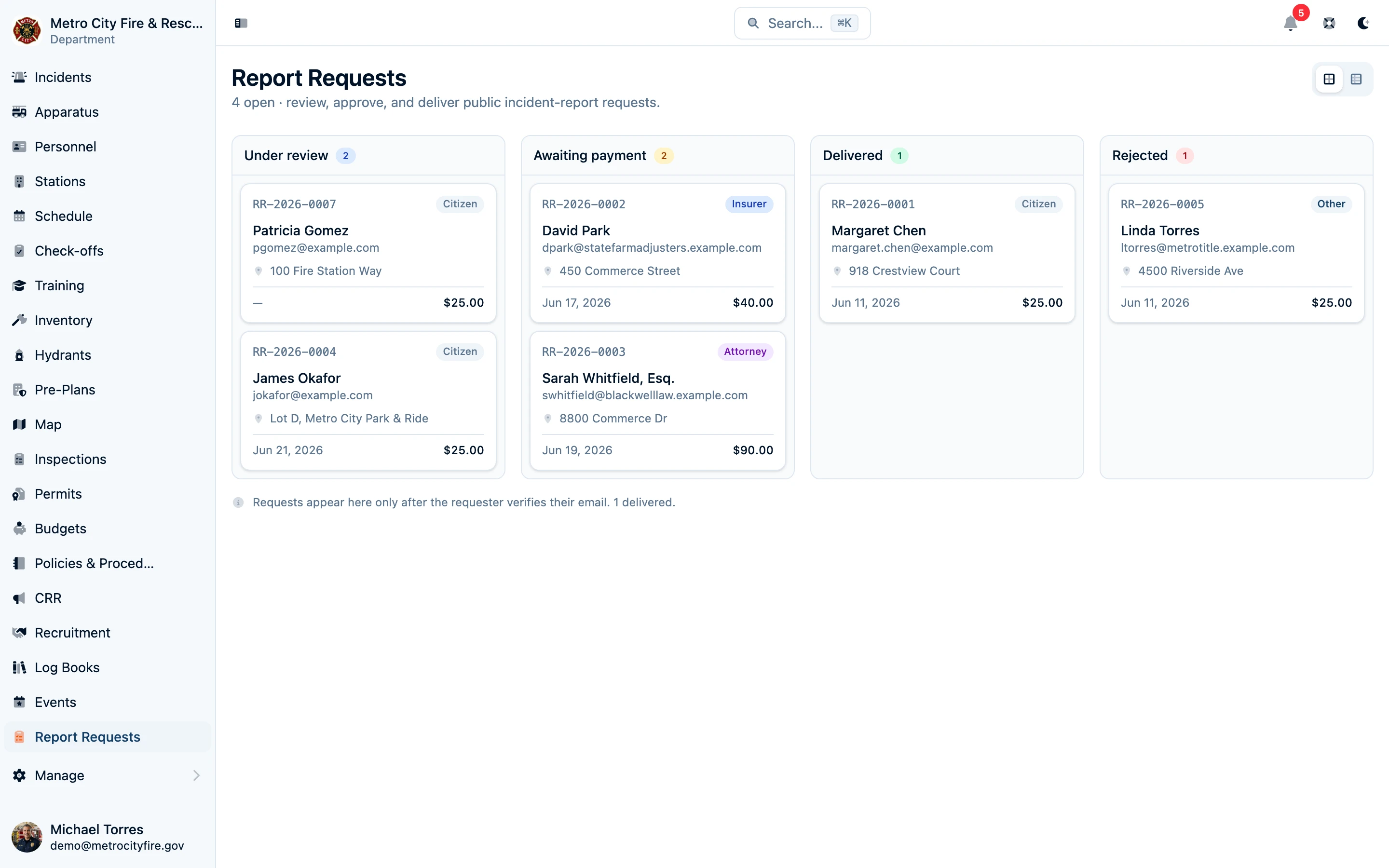Open Michael Torres account menu
1389x868 pixels.
[x=108, y=837]
